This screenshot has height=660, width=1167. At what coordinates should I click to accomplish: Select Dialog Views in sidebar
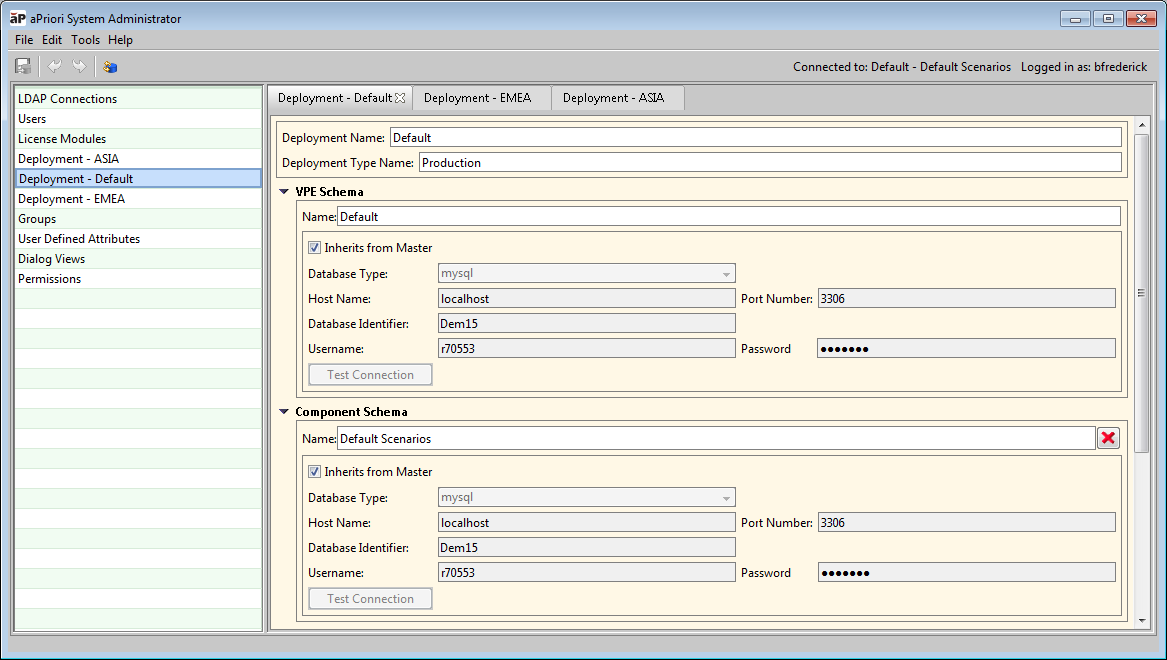(138, 259)
